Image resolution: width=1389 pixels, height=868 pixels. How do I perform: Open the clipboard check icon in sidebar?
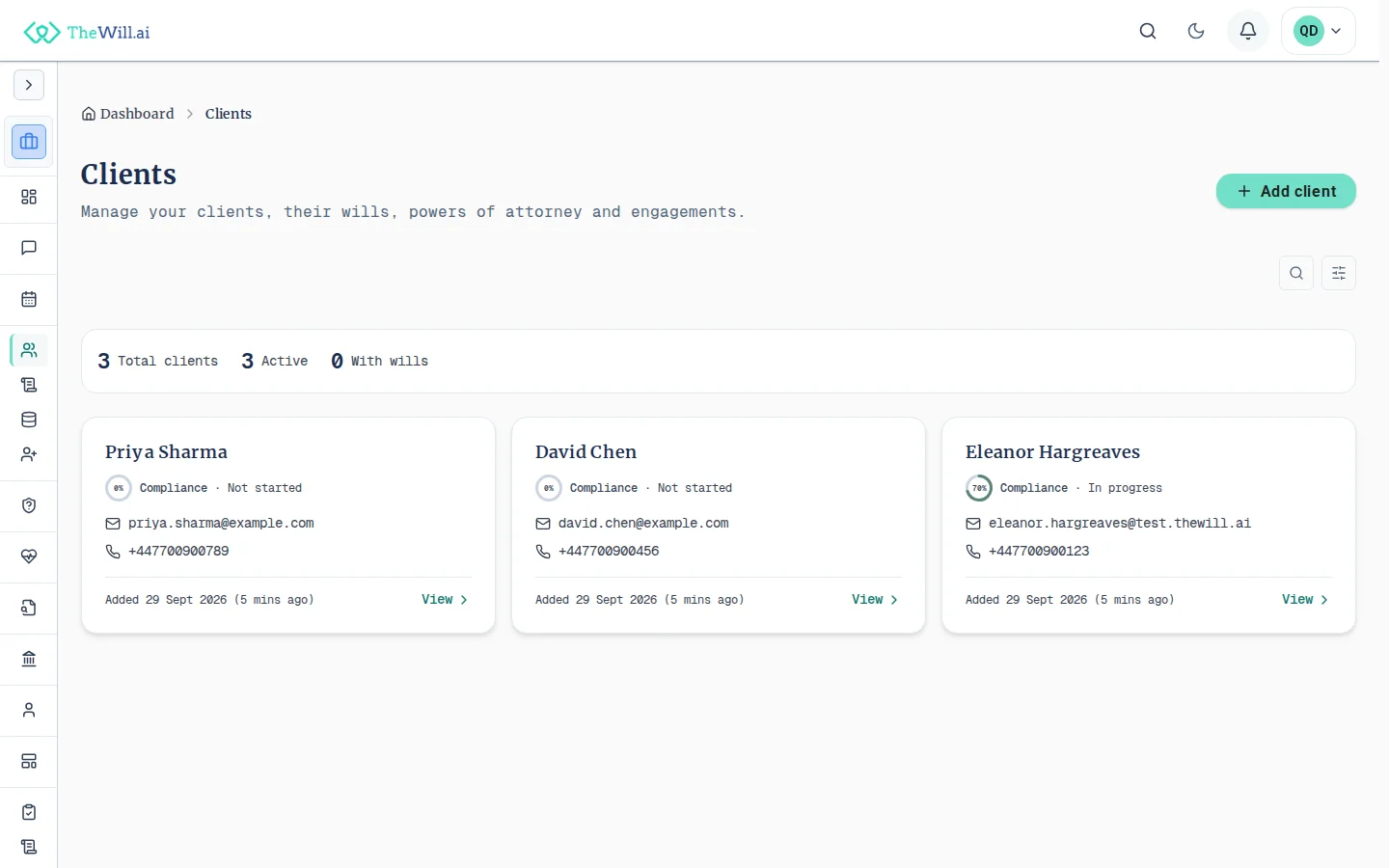[x=29, y=812]
